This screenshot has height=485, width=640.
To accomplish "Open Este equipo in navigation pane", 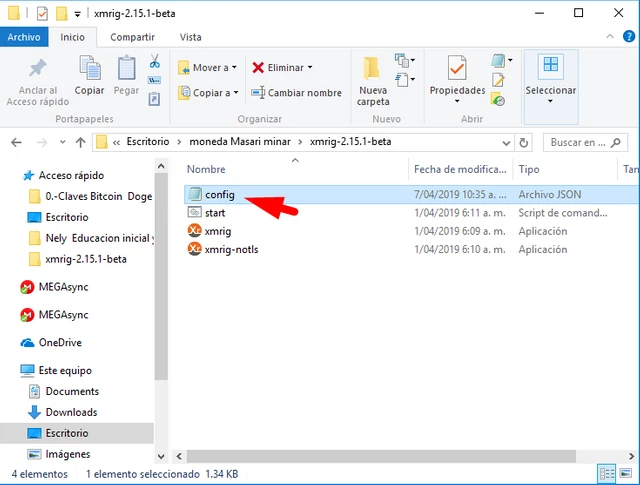I will point(56,370).
